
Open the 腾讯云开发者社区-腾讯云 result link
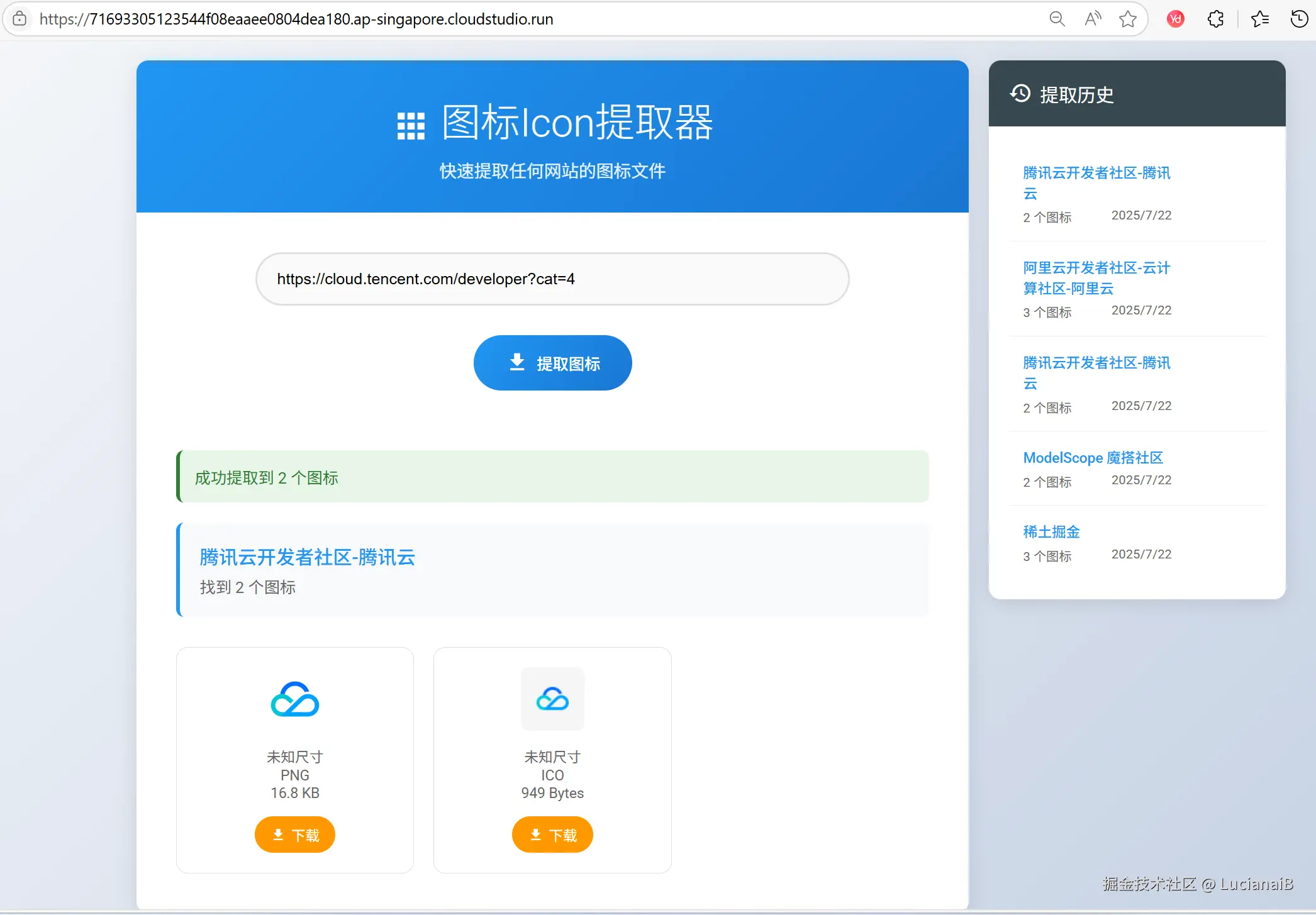(306, 557)
